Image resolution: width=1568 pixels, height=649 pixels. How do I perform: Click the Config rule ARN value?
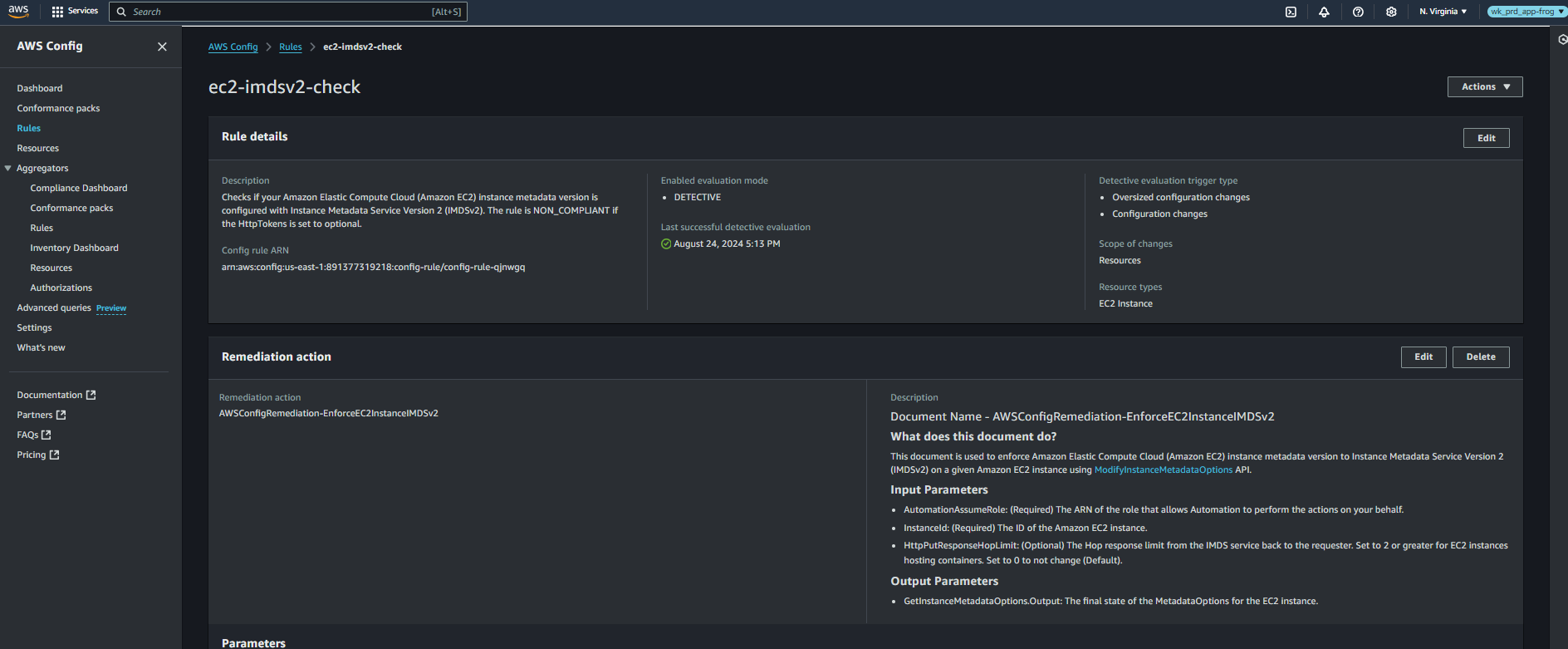(x=373, y=267)
